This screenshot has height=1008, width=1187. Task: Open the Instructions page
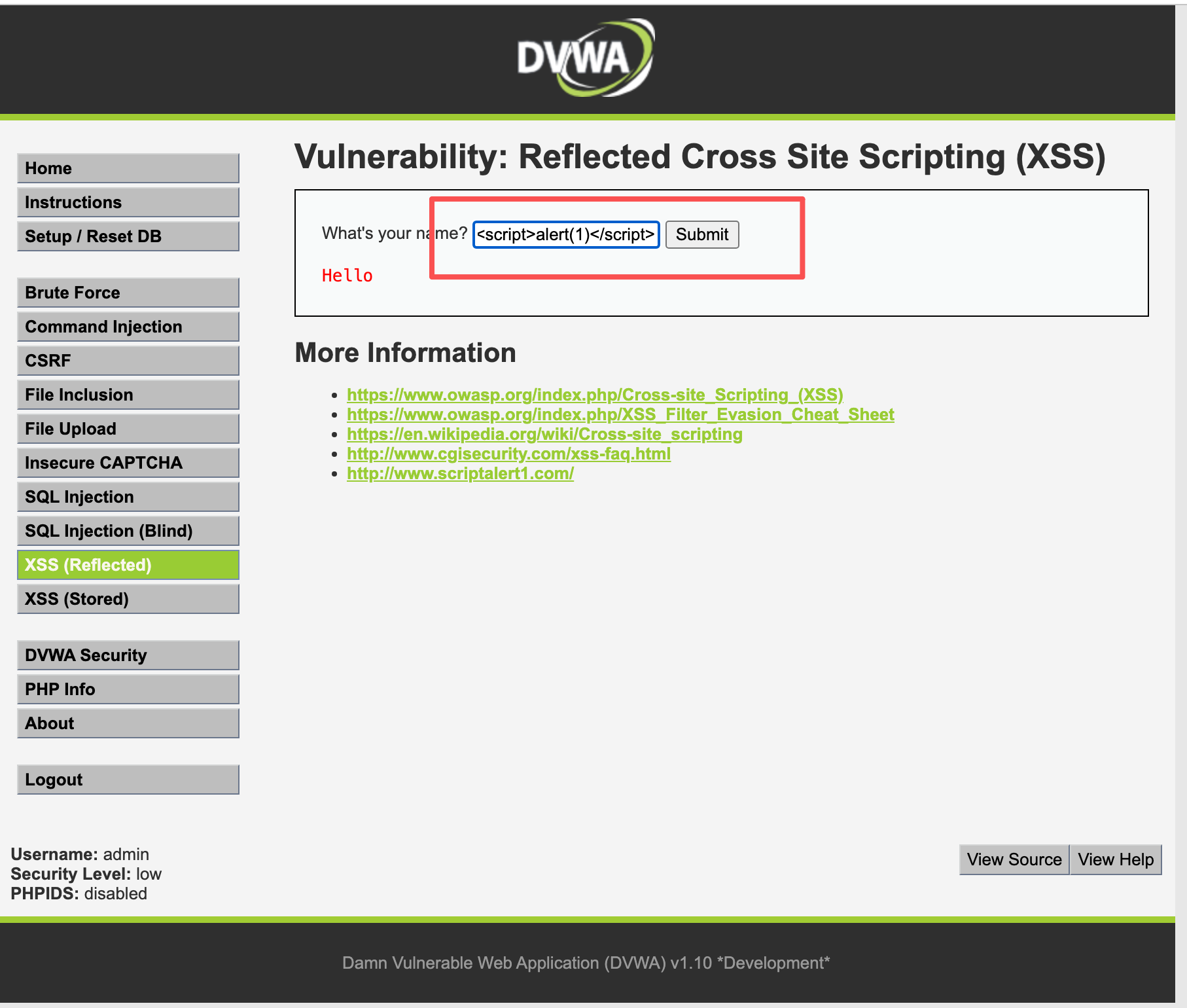(128, 202)
